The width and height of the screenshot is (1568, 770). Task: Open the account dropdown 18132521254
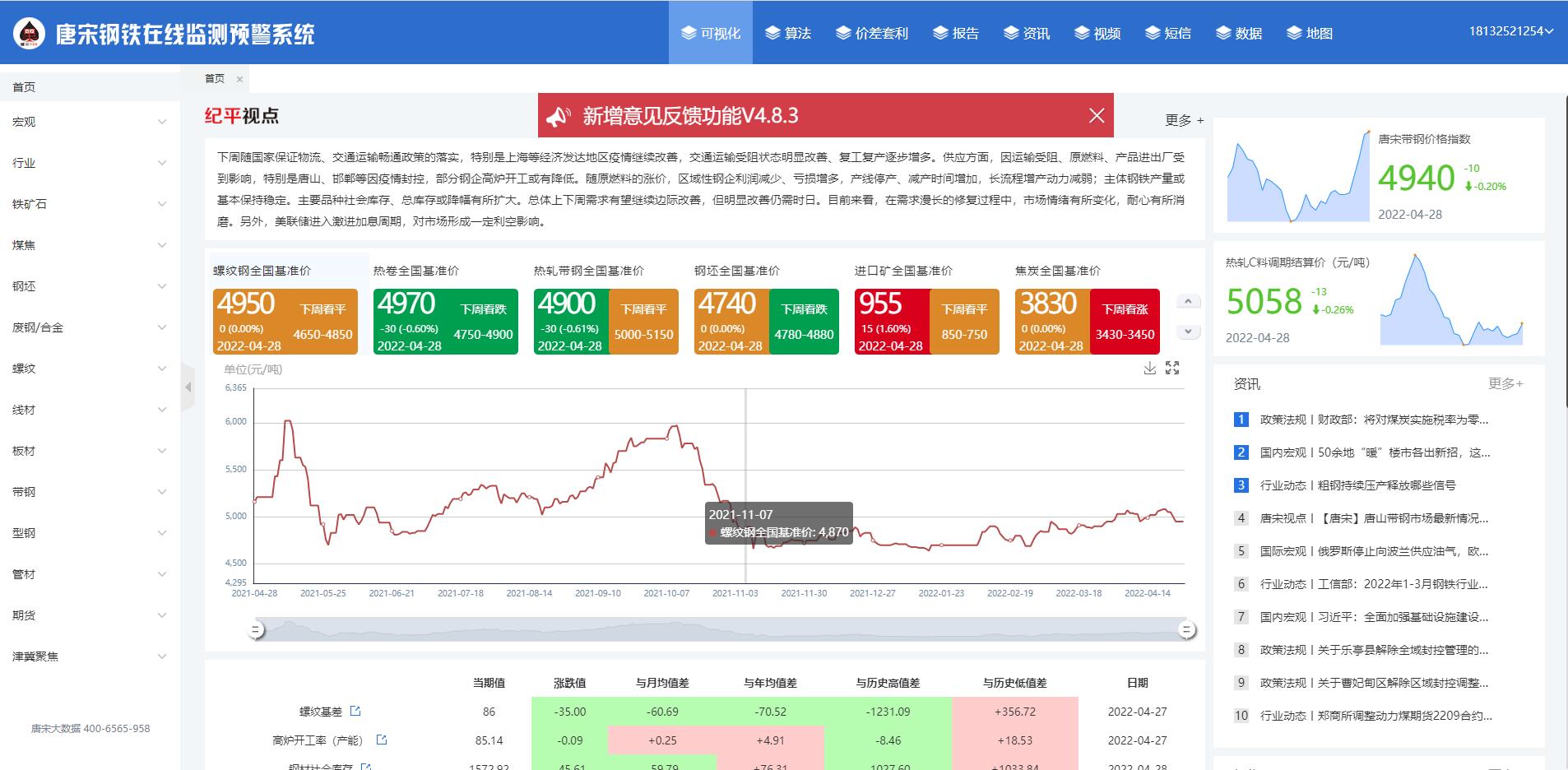(1510, 31)
